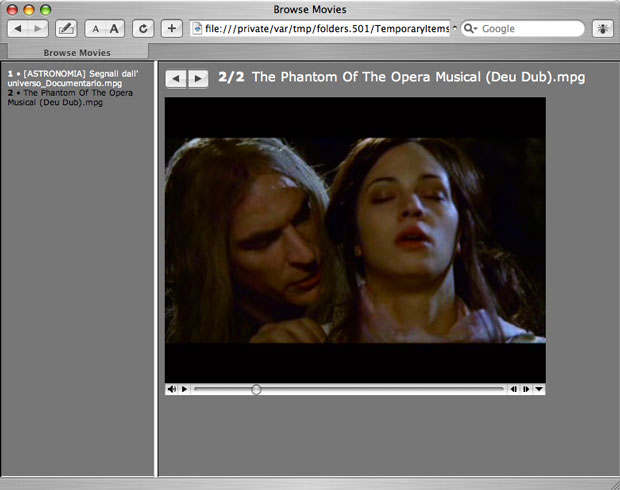Open the ASTRONOMIA Segnali dall'universo movie link
The width and height of the screenshot is (620, 490).
(73, 78)
